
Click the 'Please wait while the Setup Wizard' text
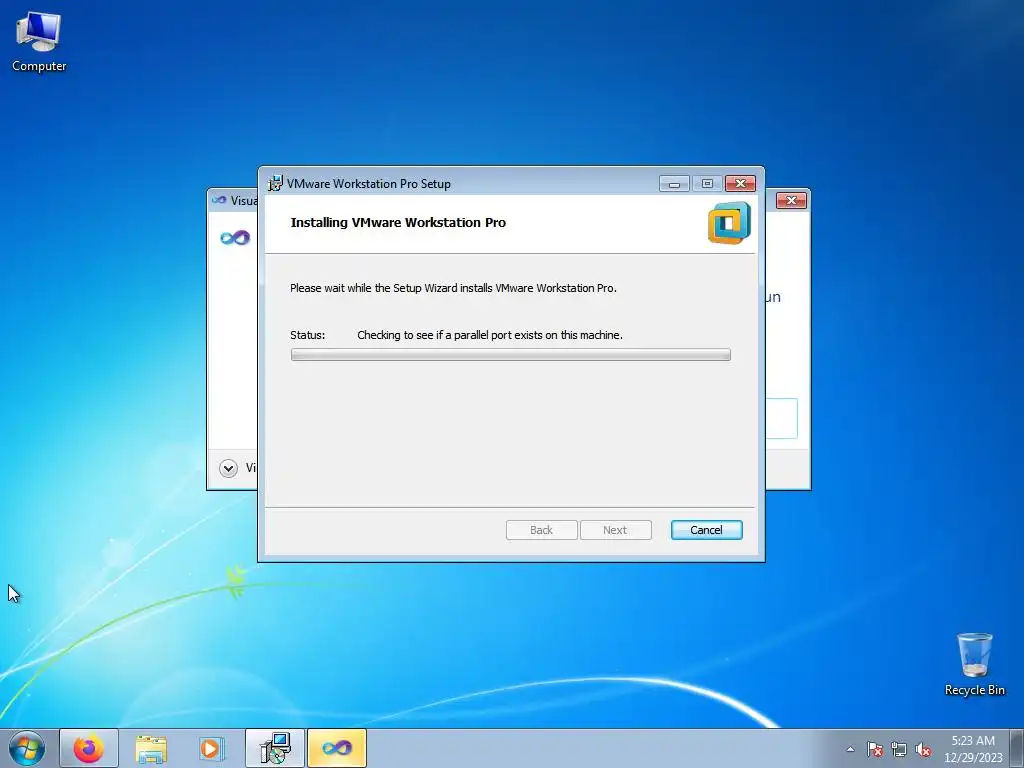pos(453,288)
